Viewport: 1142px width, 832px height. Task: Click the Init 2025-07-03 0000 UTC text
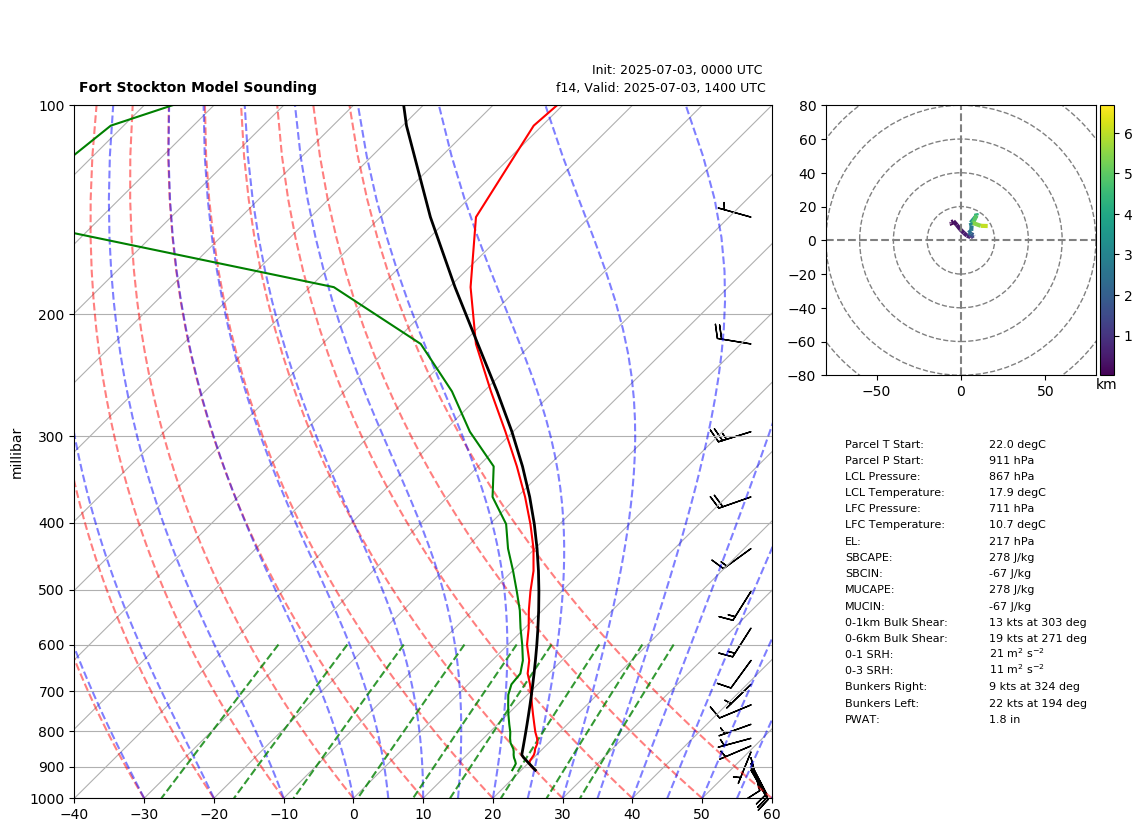coord(677,70)
